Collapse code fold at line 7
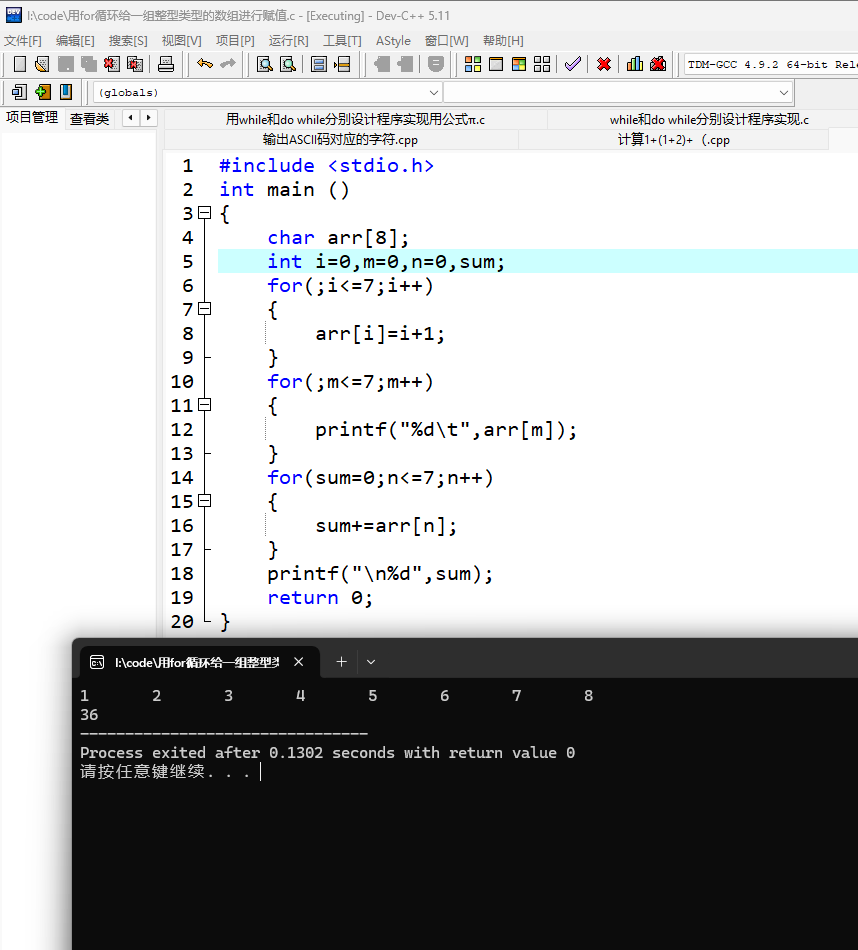This screenshot has width=858, height=950. pyautogui.click(x=205, y=308)
